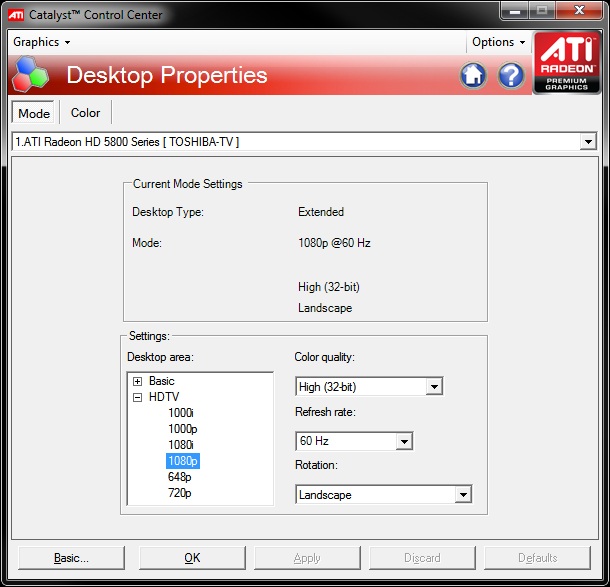Switch to the Color tab
The image size is (610, 587).
click(x=85, y=113)
